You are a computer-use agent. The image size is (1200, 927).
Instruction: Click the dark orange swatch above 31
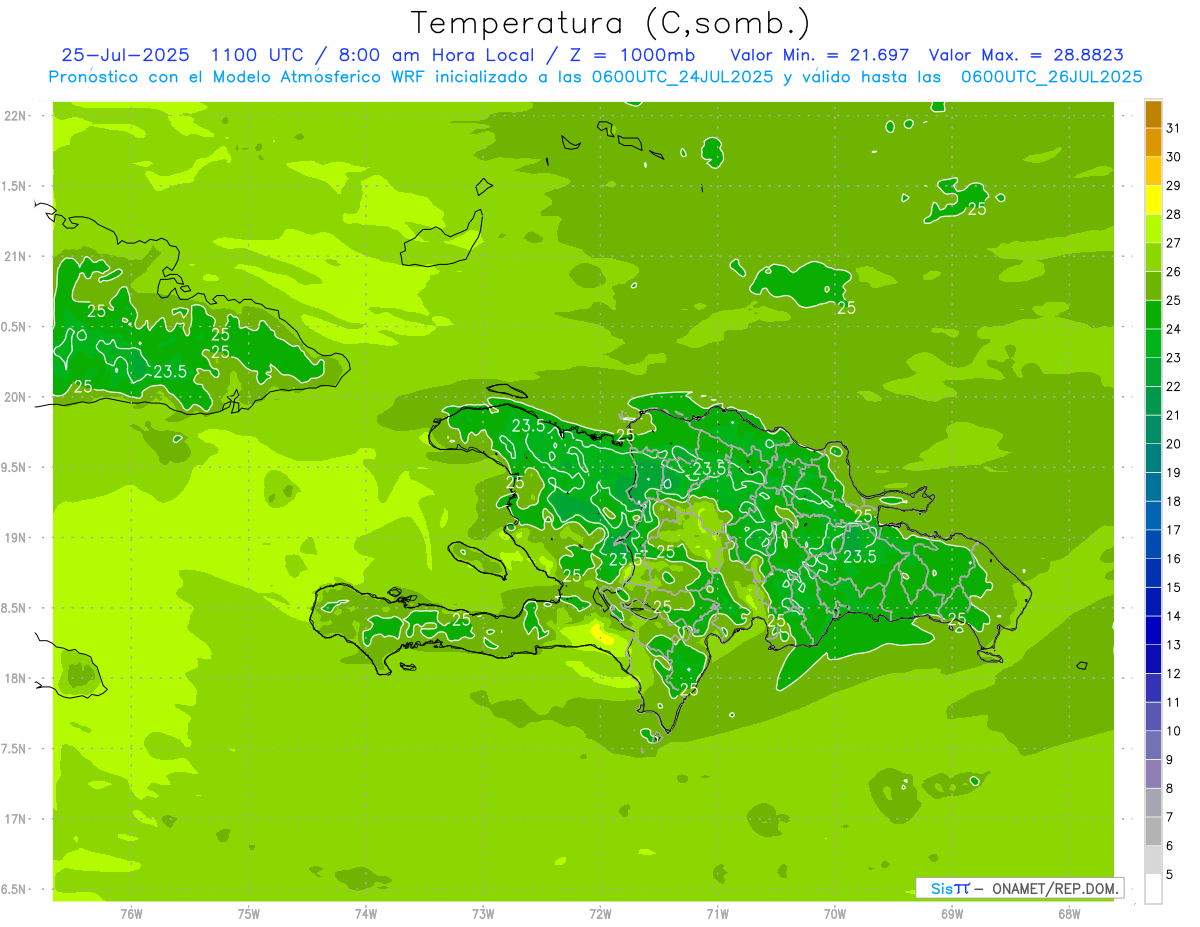tap(1153, 114)
